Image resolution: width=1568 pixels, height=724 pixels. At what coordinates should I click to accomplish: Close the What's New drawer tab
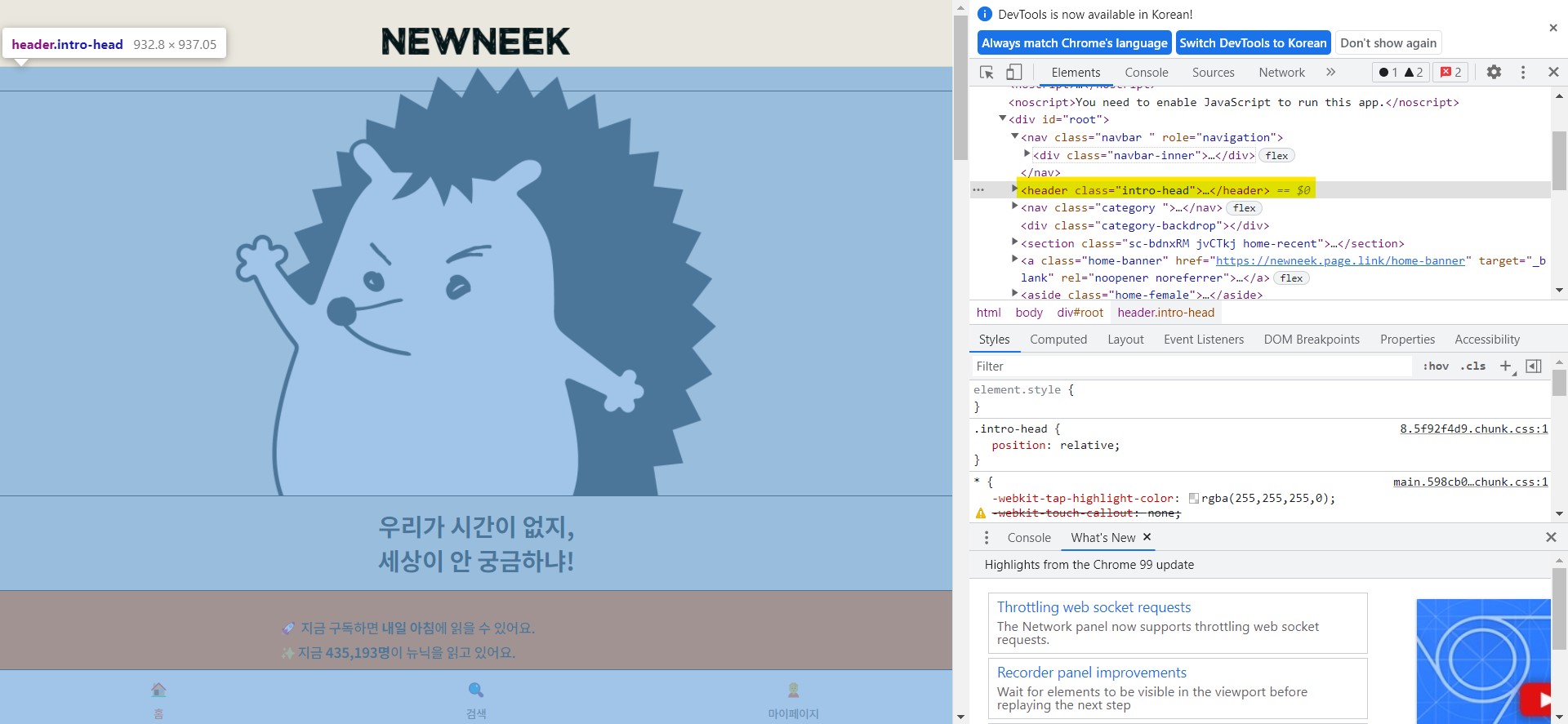[x=1147, y=536]
